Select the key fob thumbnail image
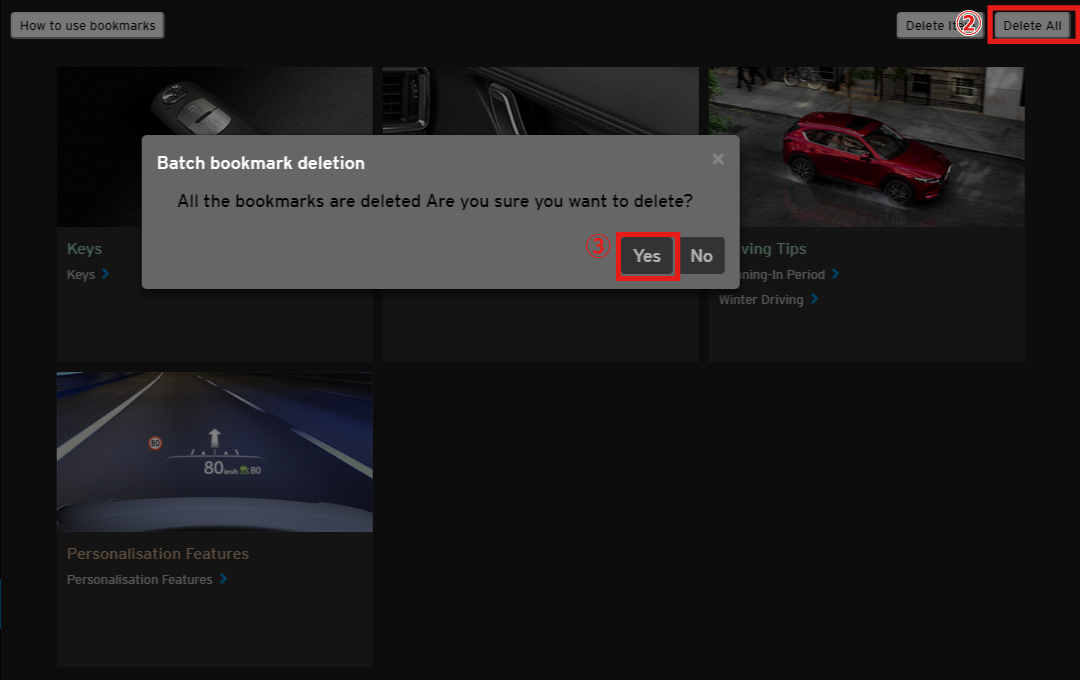1080x680 pixels. point(214,100)
